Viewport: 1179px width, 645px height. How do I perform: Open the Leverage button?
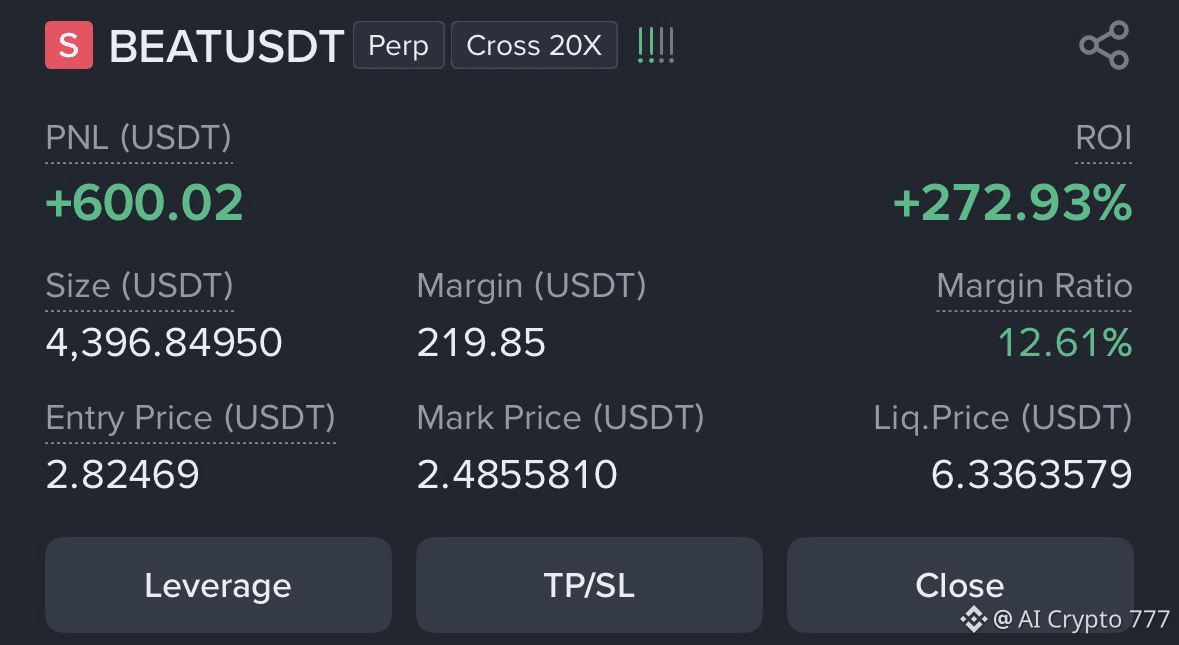click(218, 585)
